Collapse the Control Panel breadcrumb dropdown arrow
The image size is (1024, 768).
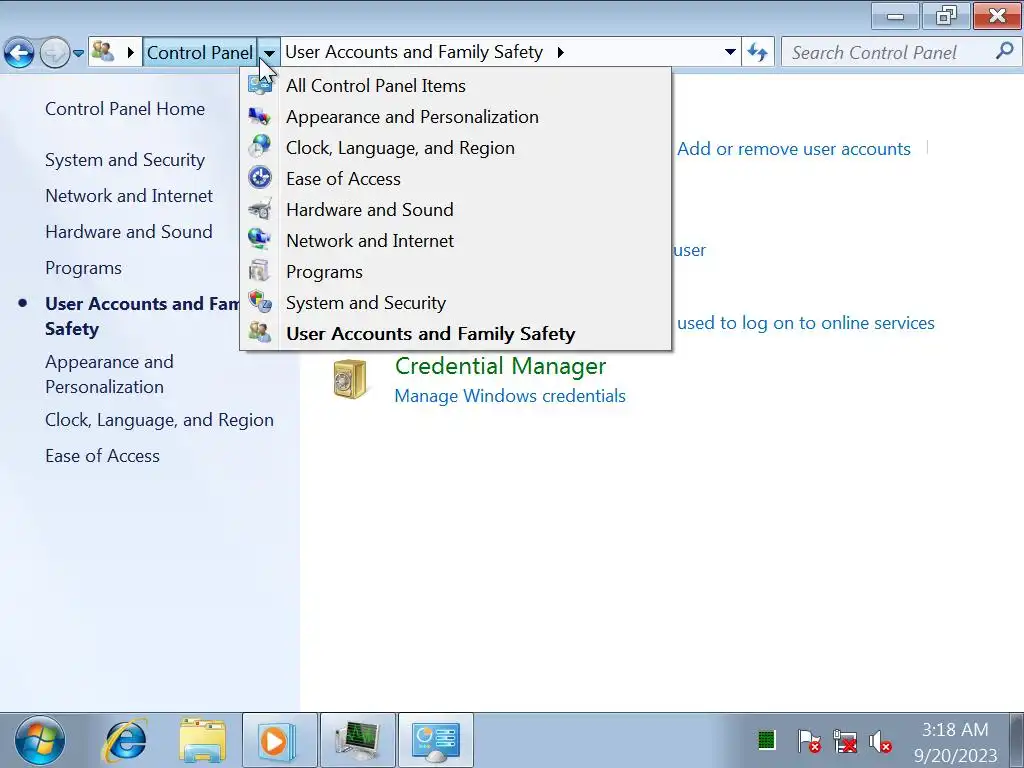tap(269, 52)
